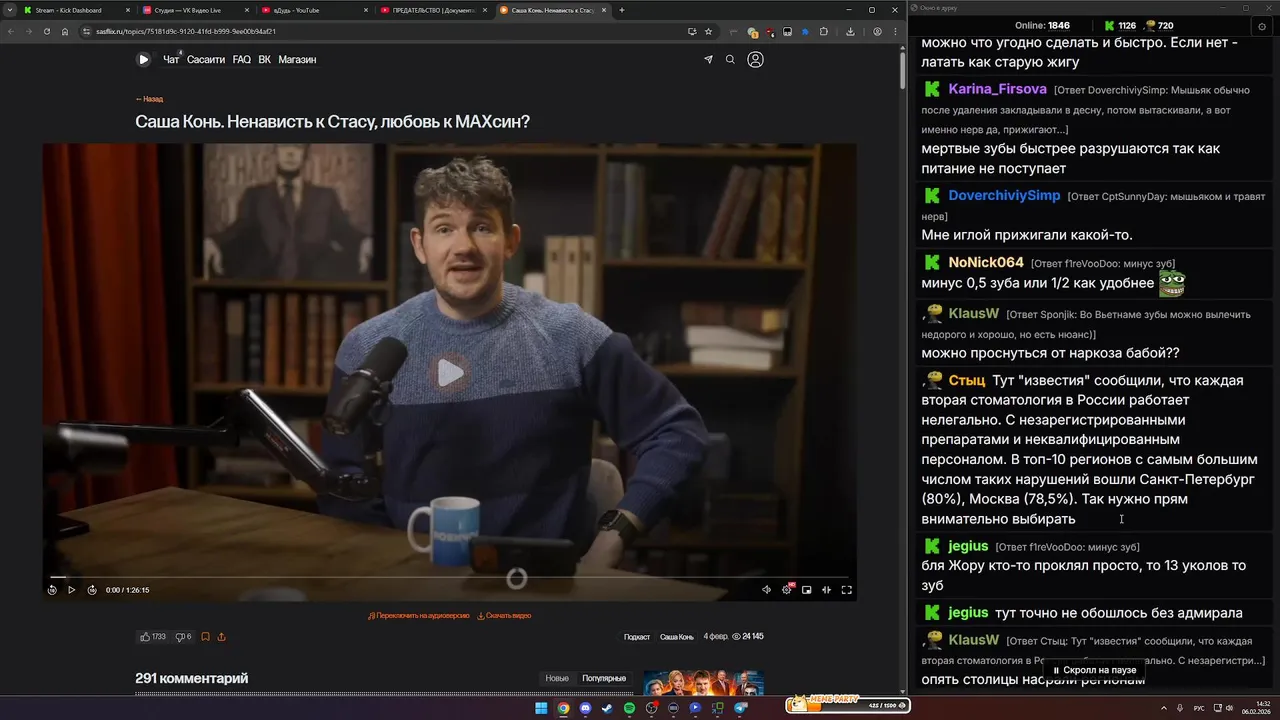This screenshot has height=720, width=1280.
Task: Open video quality settings gear
Action: [x=787, y=590]
